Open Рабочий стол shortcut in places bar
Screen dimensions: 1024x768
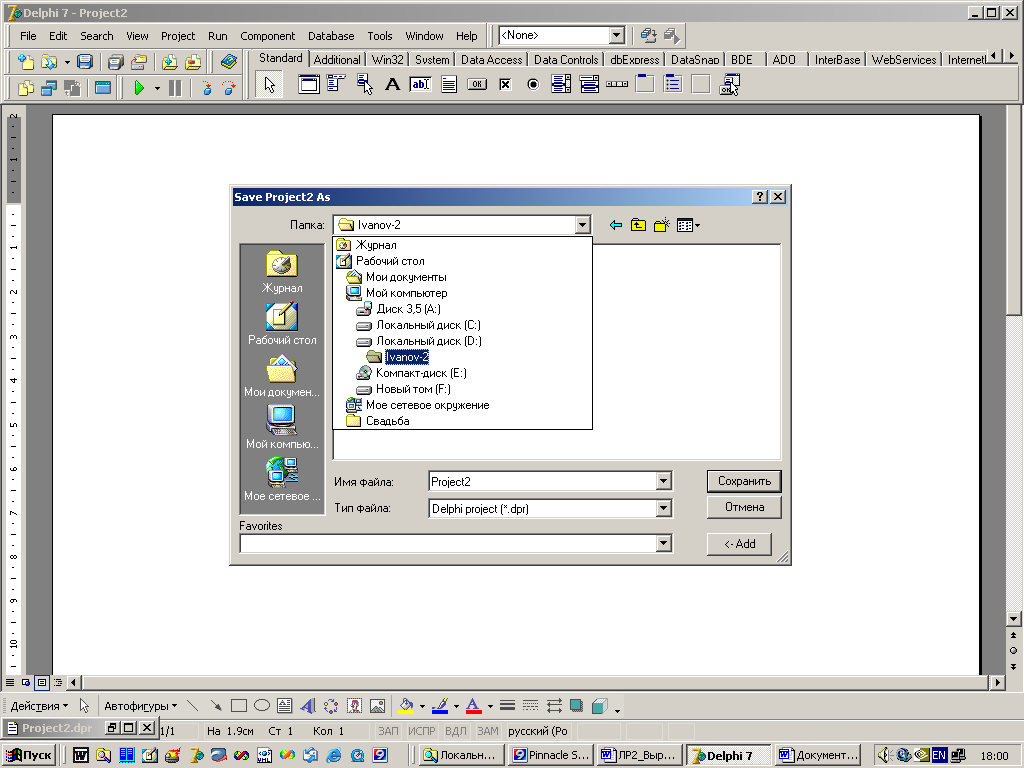point(282,324)
